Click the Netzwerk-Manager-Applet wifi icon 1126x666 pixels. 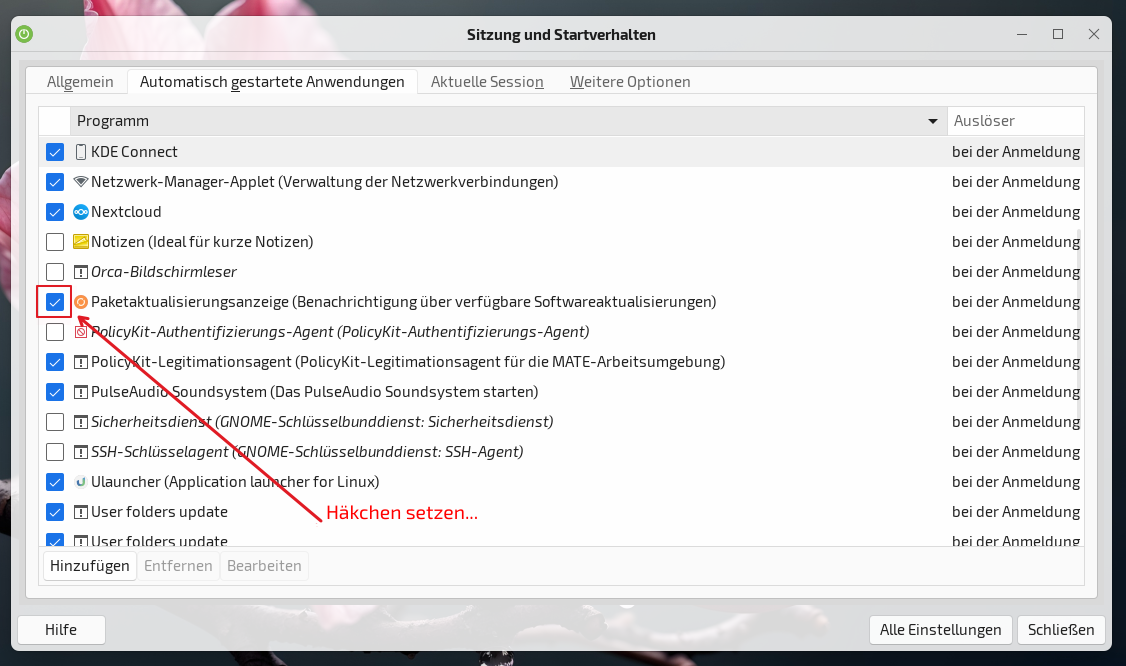81,182
